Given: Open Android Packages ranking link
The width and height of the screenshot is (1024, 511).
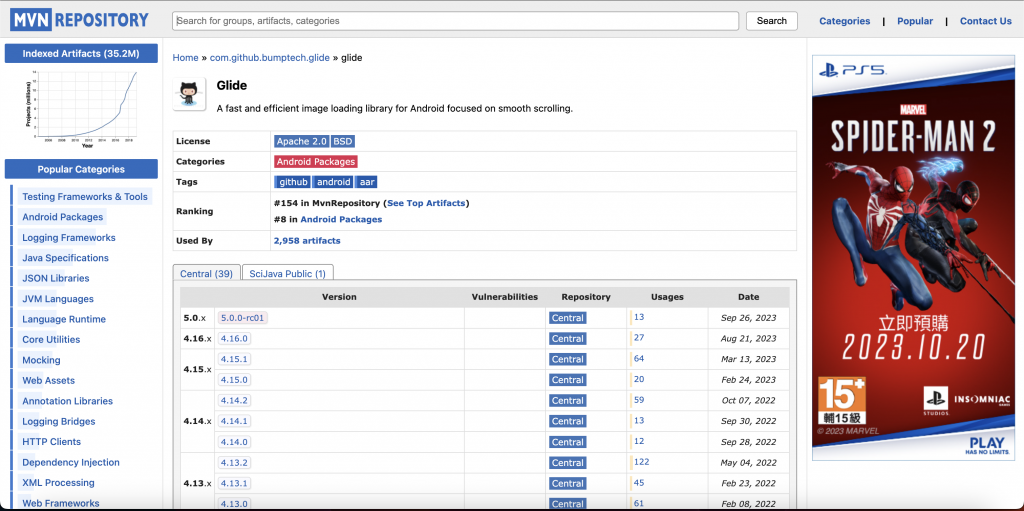Looking at the screenshot, I should click(341, 220).
